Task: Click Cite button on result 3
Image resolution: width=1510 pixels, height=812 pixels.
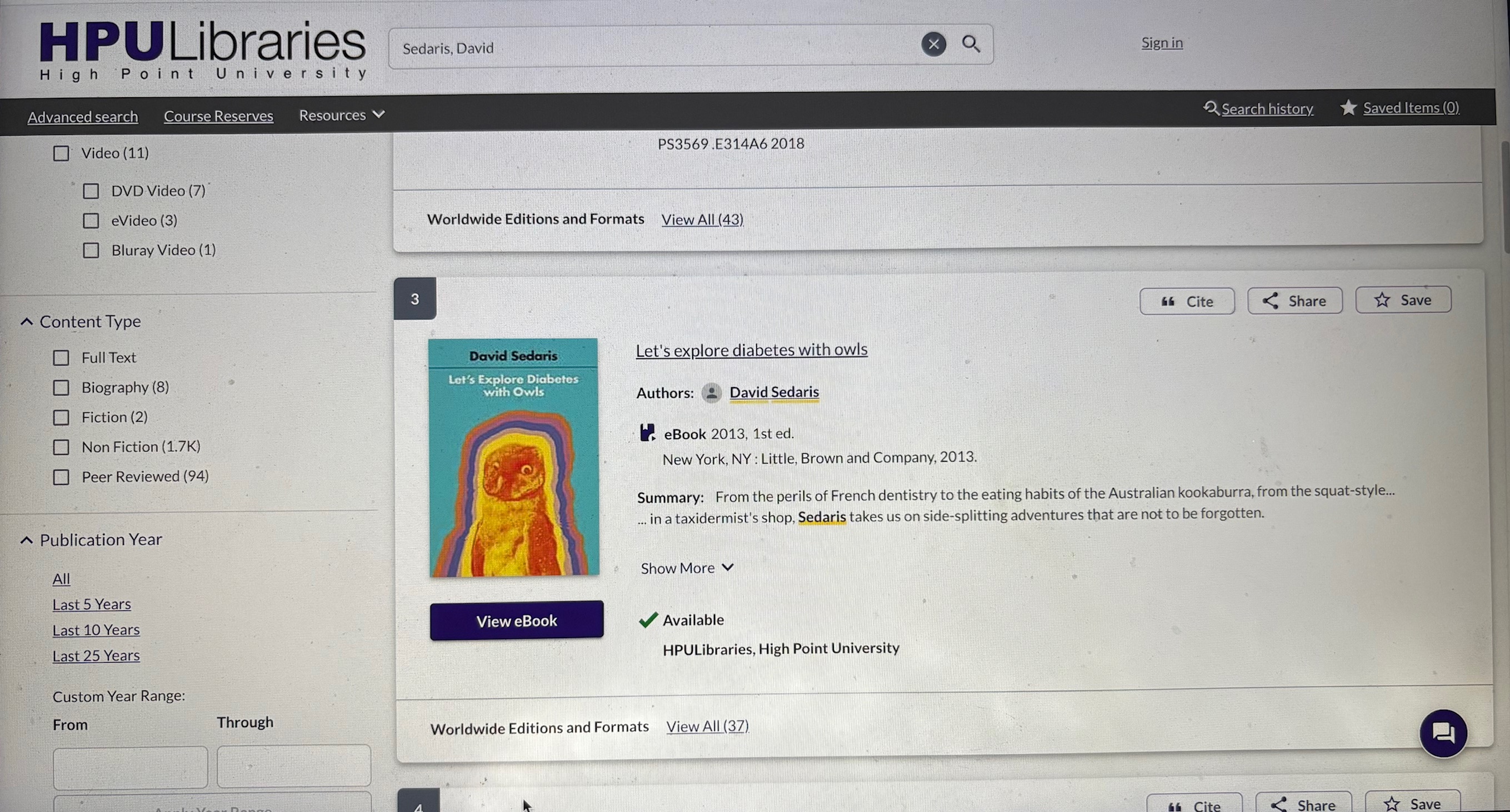Action: (1187, 301)
